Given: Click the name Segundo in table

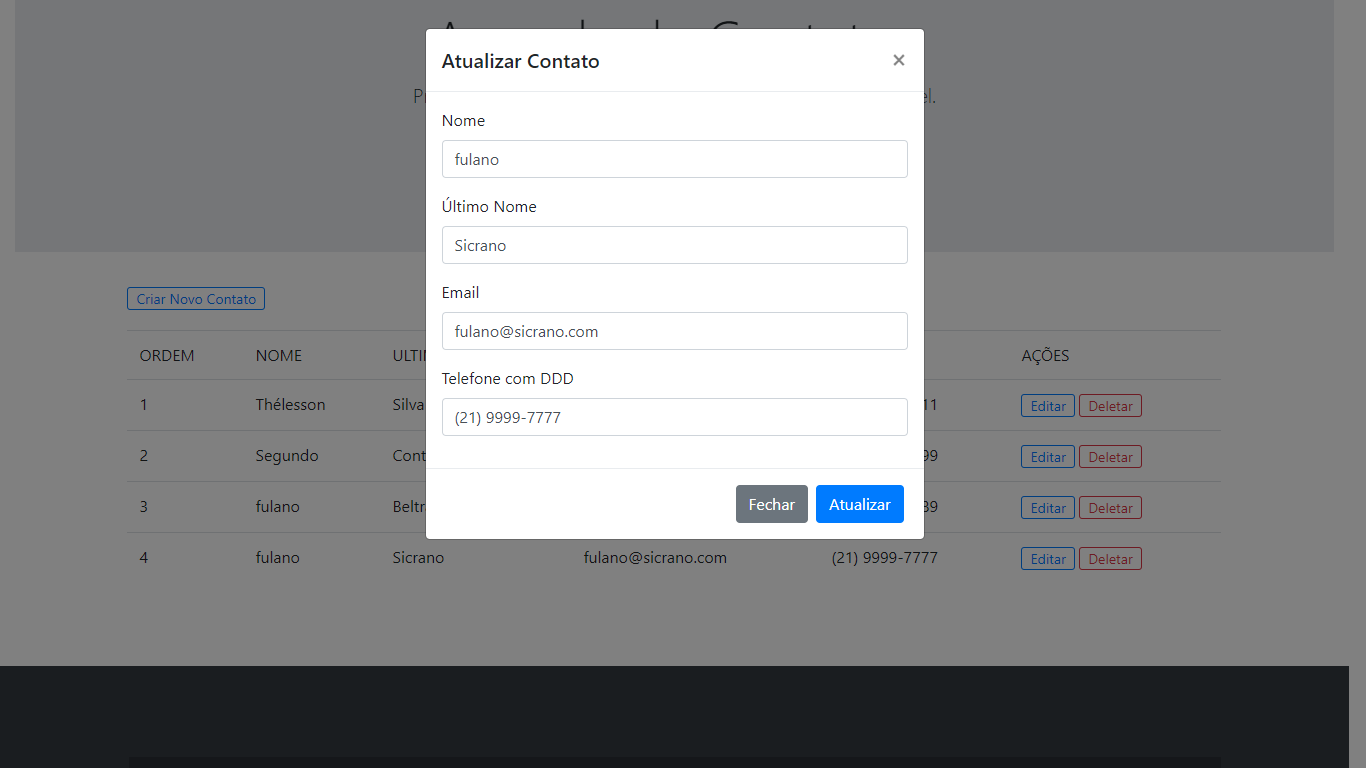Looking at the screenshot, I should coord(287,455).
